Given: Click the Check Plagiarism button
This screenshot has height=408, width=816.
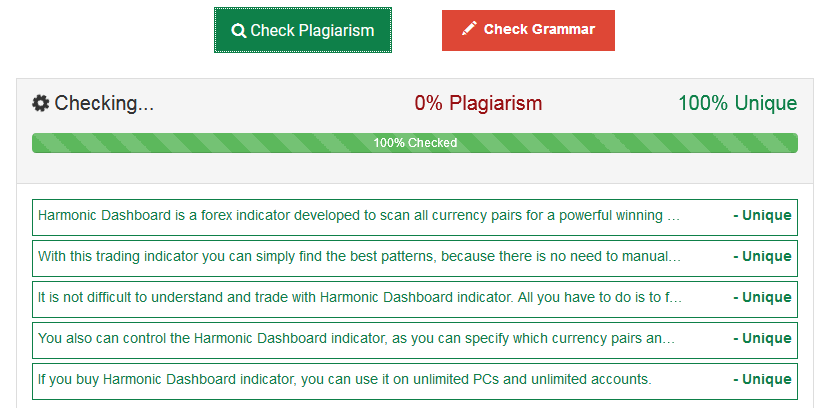Looking at the screenshot, I should coord(303,30).
